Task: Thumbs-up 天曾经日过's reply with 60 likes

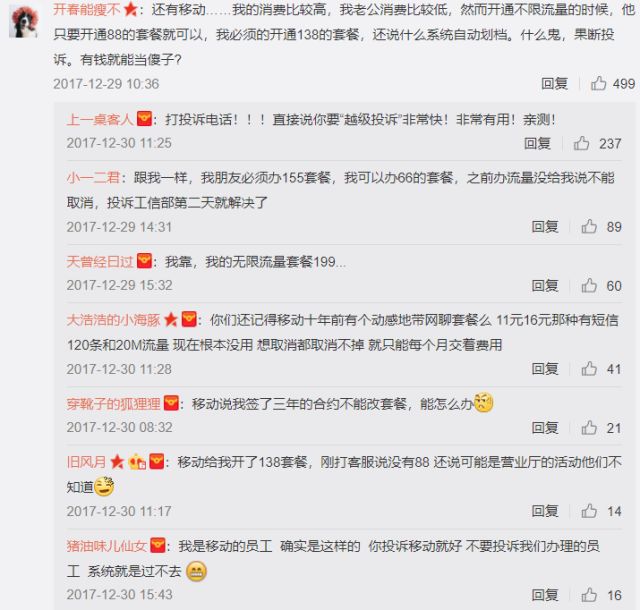Action: 589,285
